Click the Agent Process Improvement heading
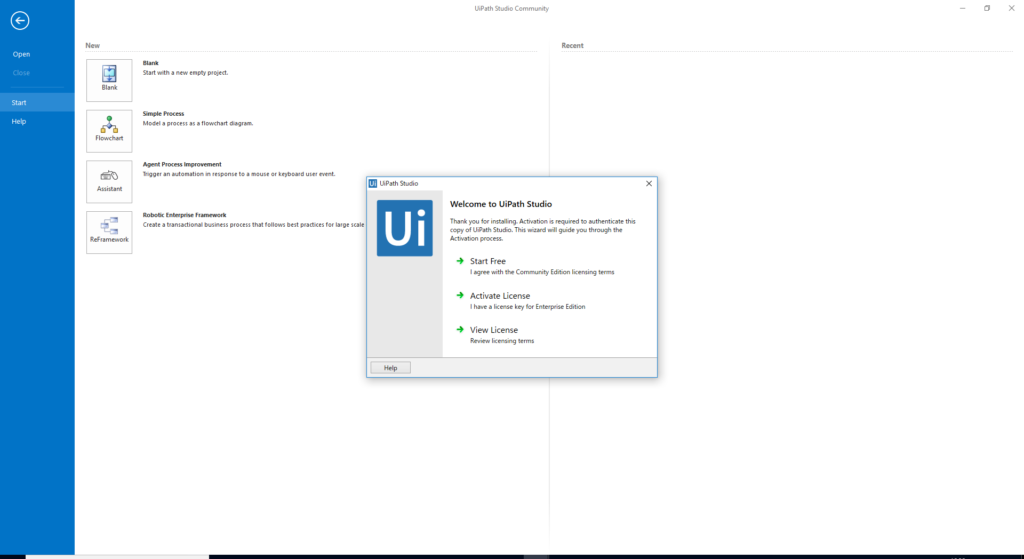Screen dimensions: 1024x559 [x=182, y=165]
